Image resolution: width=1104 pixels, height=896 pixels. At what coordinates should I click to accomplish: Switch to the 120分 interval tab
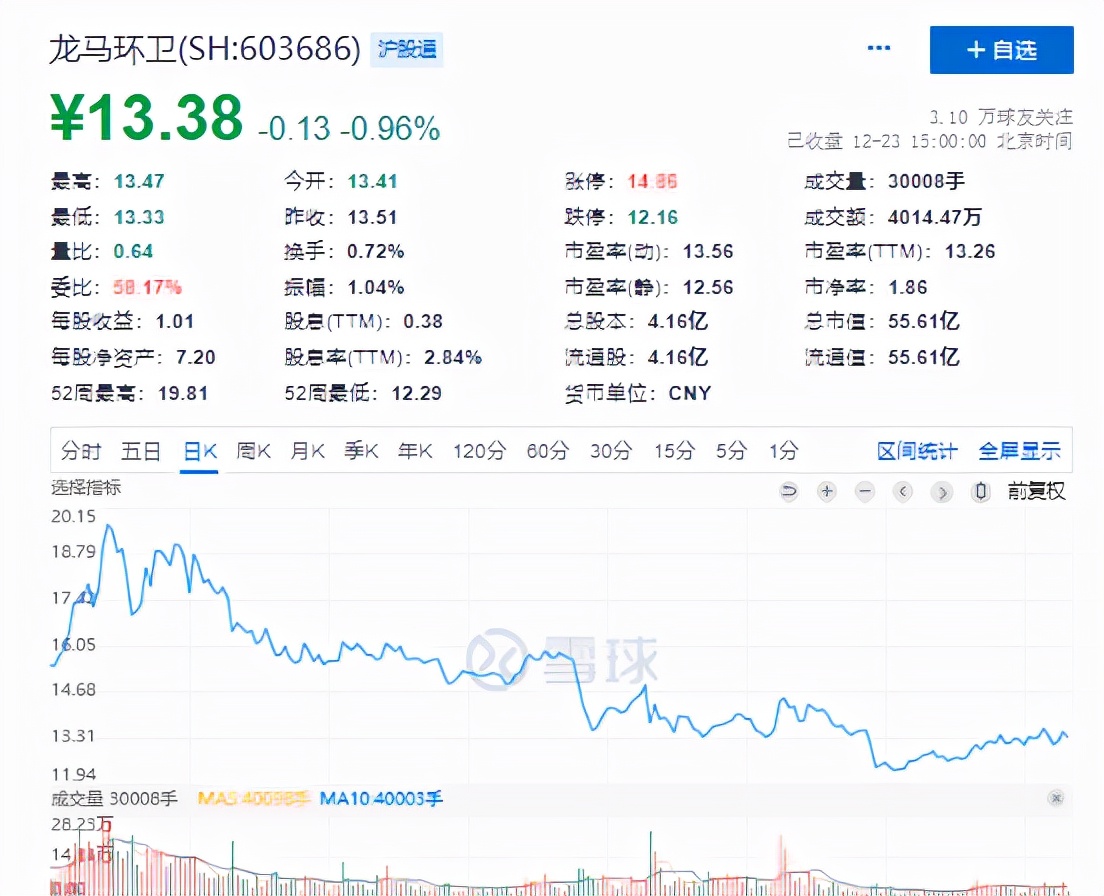click(479, 450)
